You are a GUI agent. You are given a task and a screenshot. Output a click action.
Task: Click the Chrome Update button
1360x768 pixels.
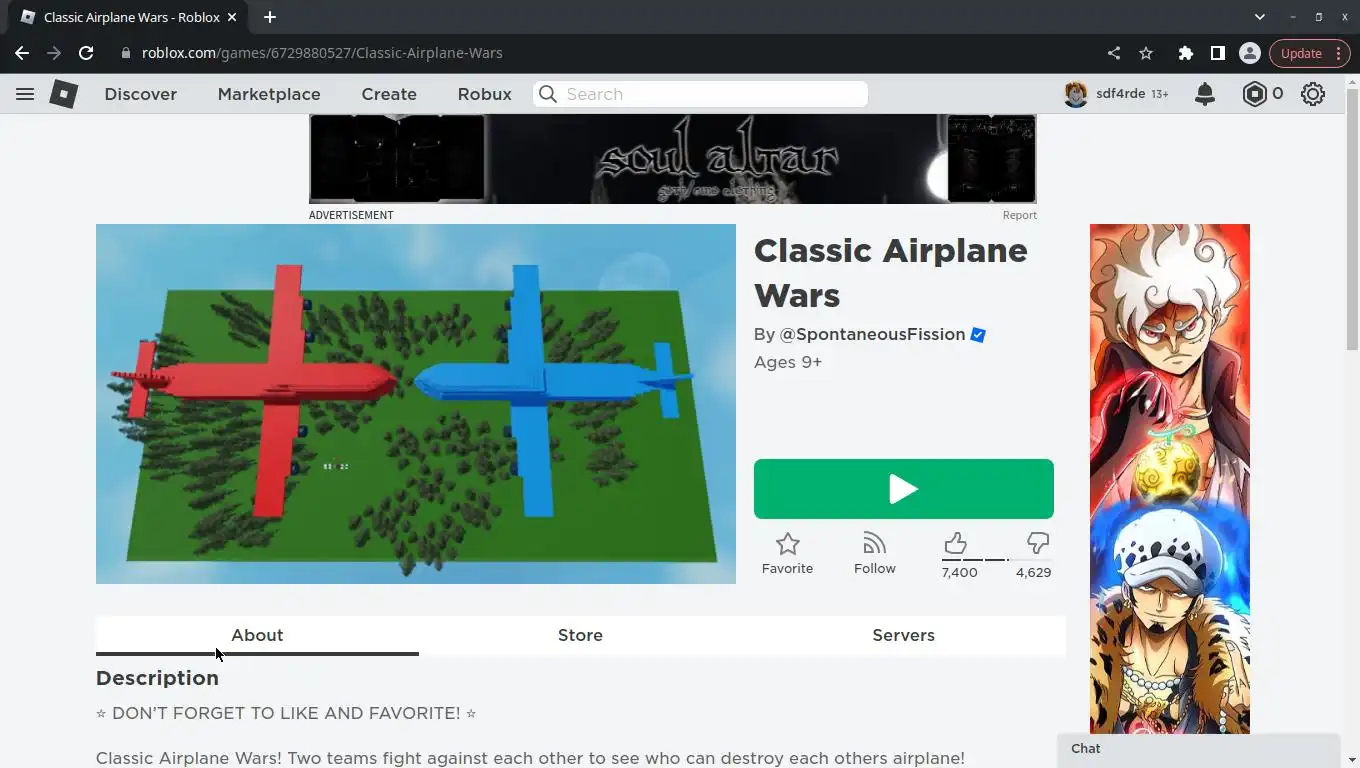(1309, 53)
